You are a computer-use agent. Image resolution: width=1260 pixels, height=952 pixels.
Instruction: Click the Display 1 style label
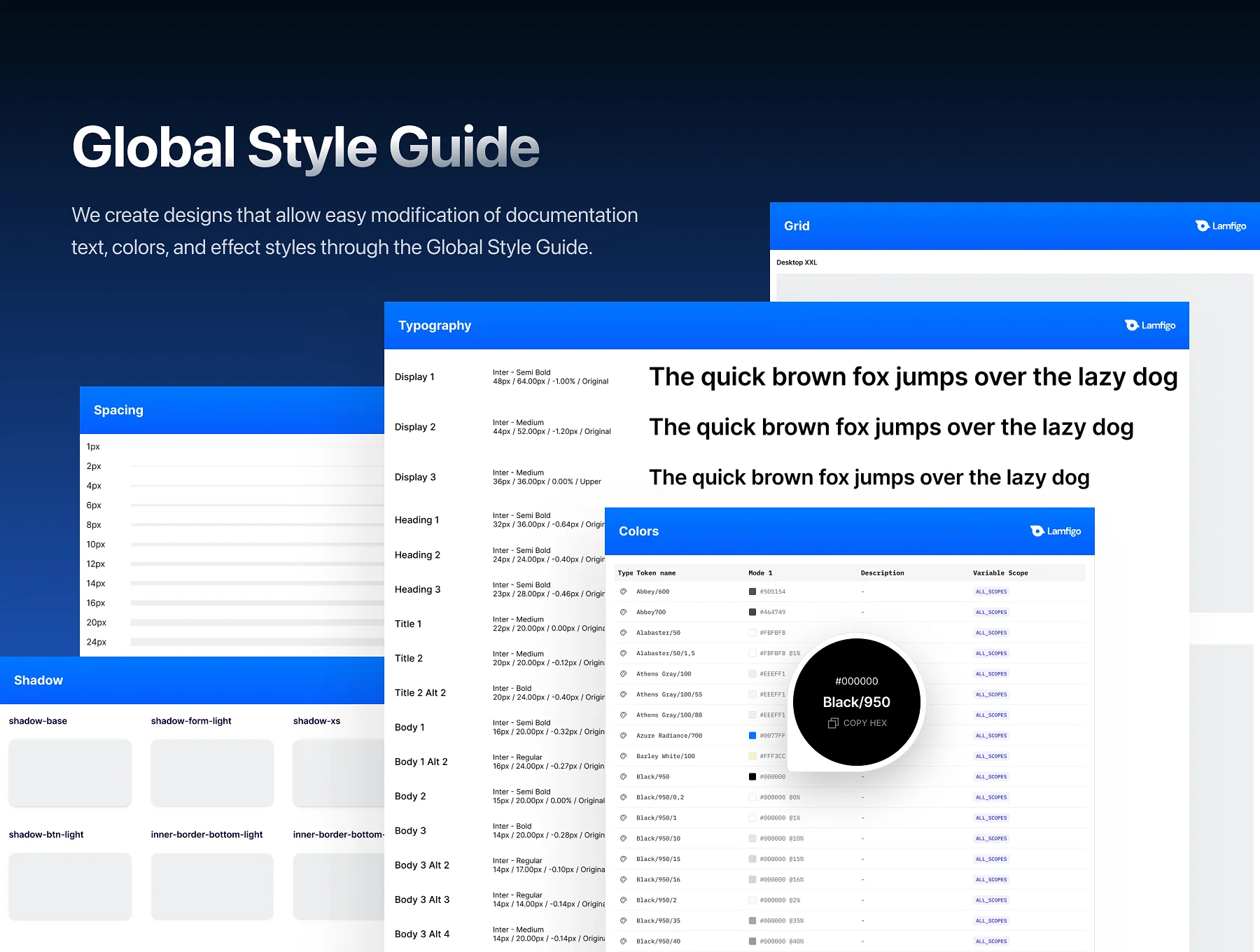click(x=414, y=377)
